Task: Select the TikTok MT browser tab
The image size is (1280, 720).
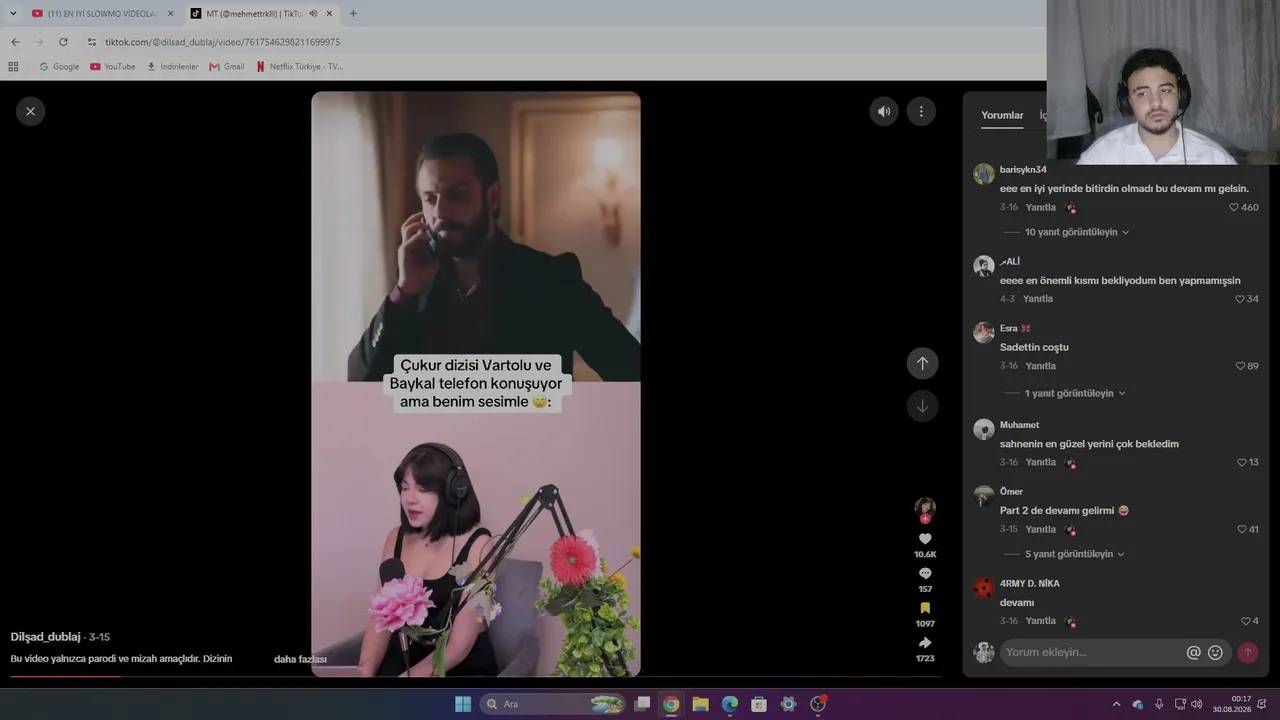Action: (262, 14)
